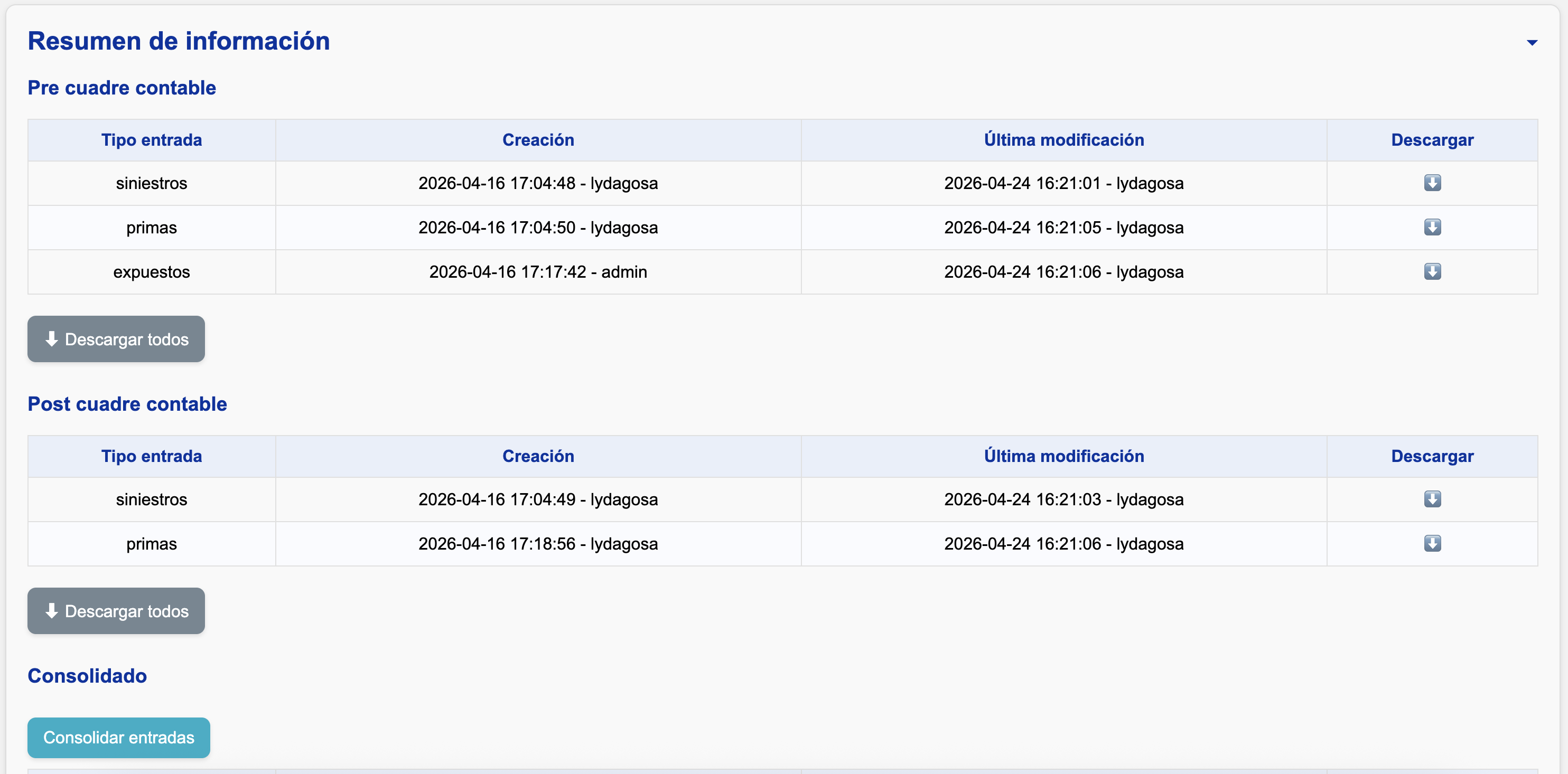Select Post cuadre siniestros row label
This screenshot has height=774, width=1568.
click(x=152, y=499)
